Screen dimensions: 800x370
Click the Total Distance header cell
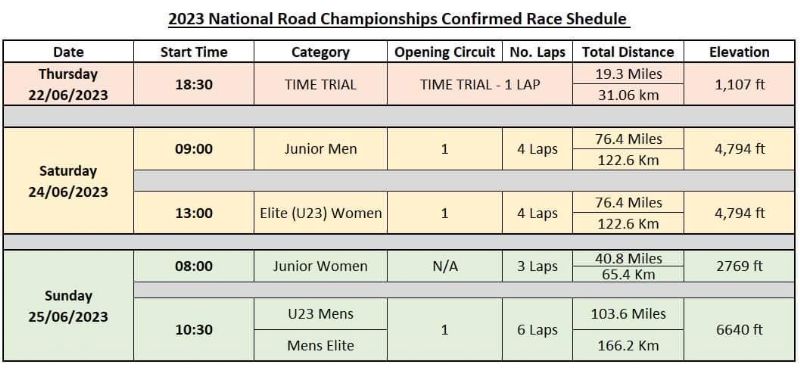628,52
